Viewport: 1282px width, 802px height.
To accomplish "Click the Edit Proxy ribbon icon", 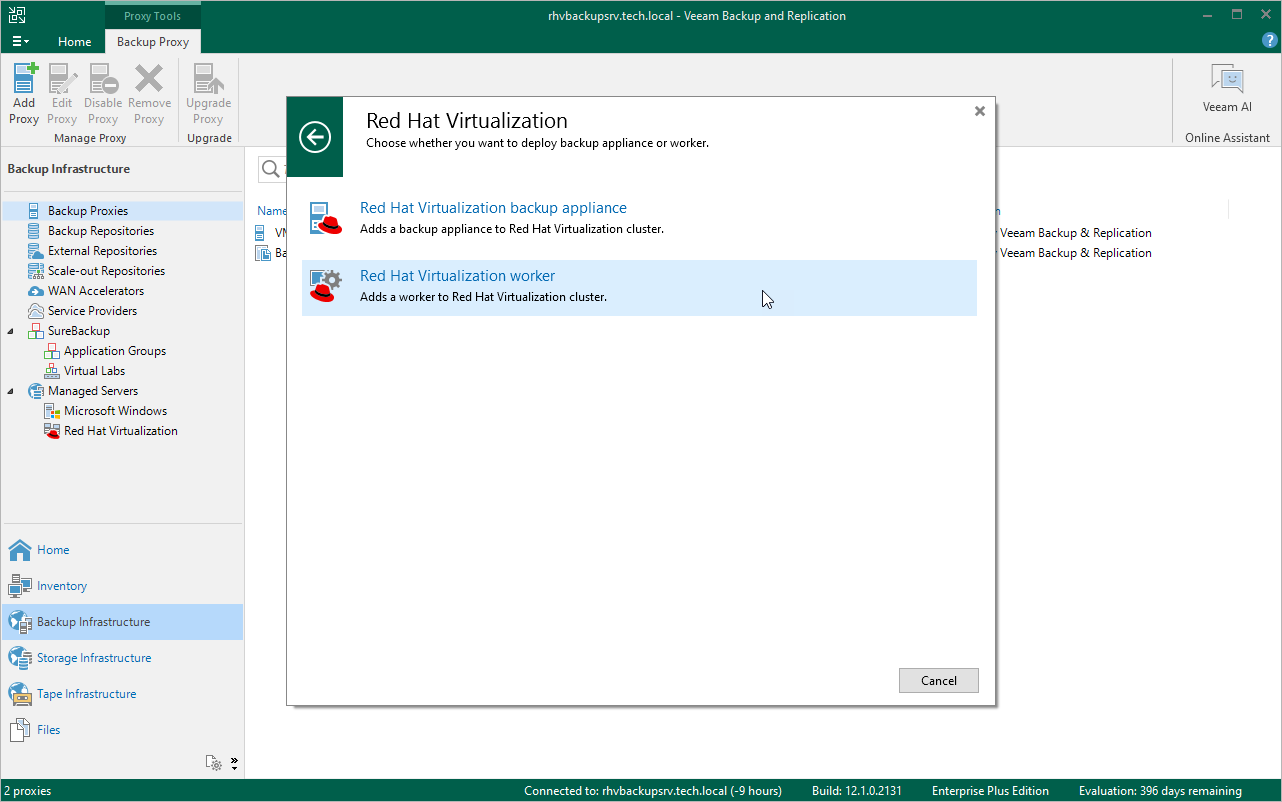I will pos(62,95).
